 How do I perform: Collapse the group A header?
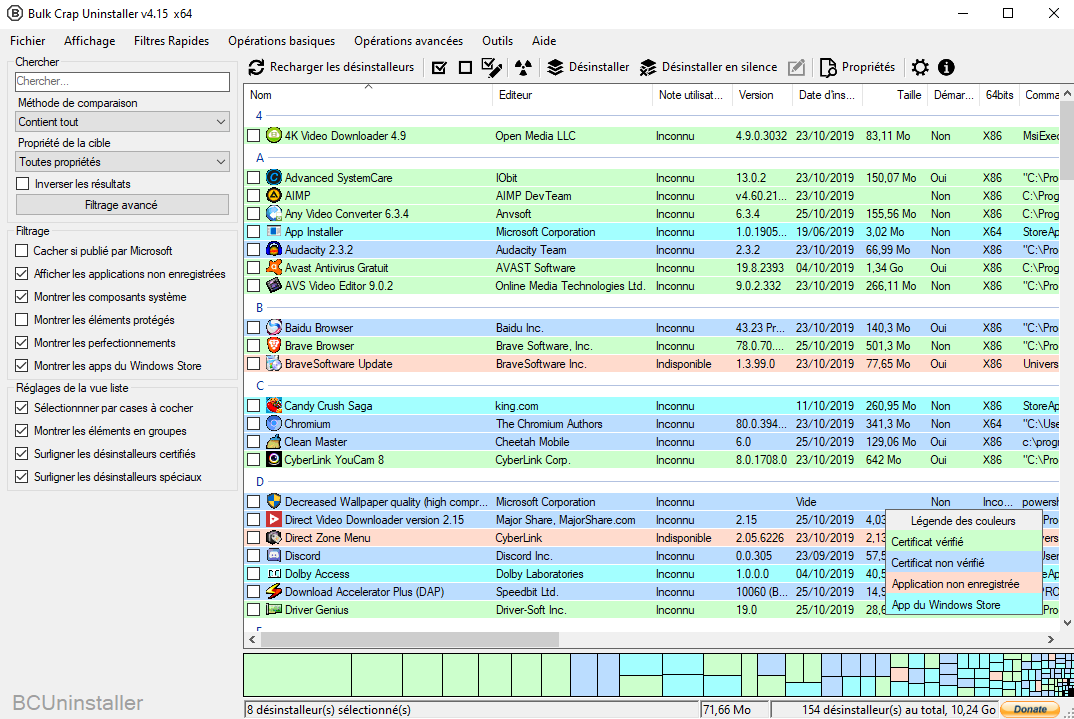[x=260, y=157]
